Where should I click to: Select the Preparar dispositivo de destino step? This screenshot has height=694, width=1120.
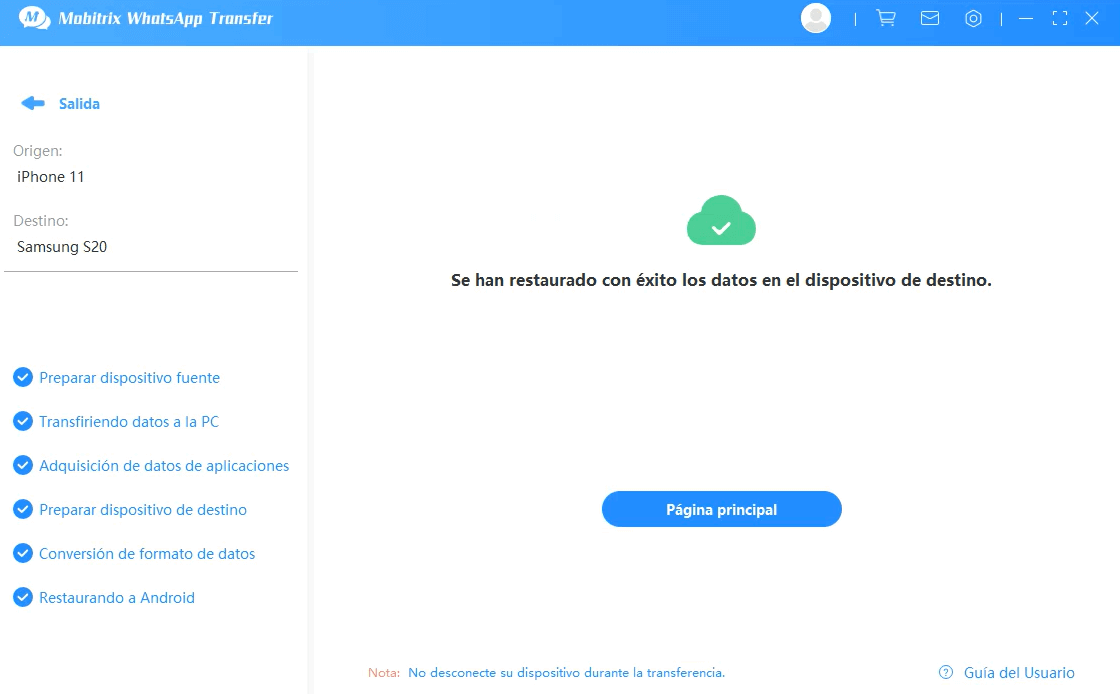click(x=143, y=510)
